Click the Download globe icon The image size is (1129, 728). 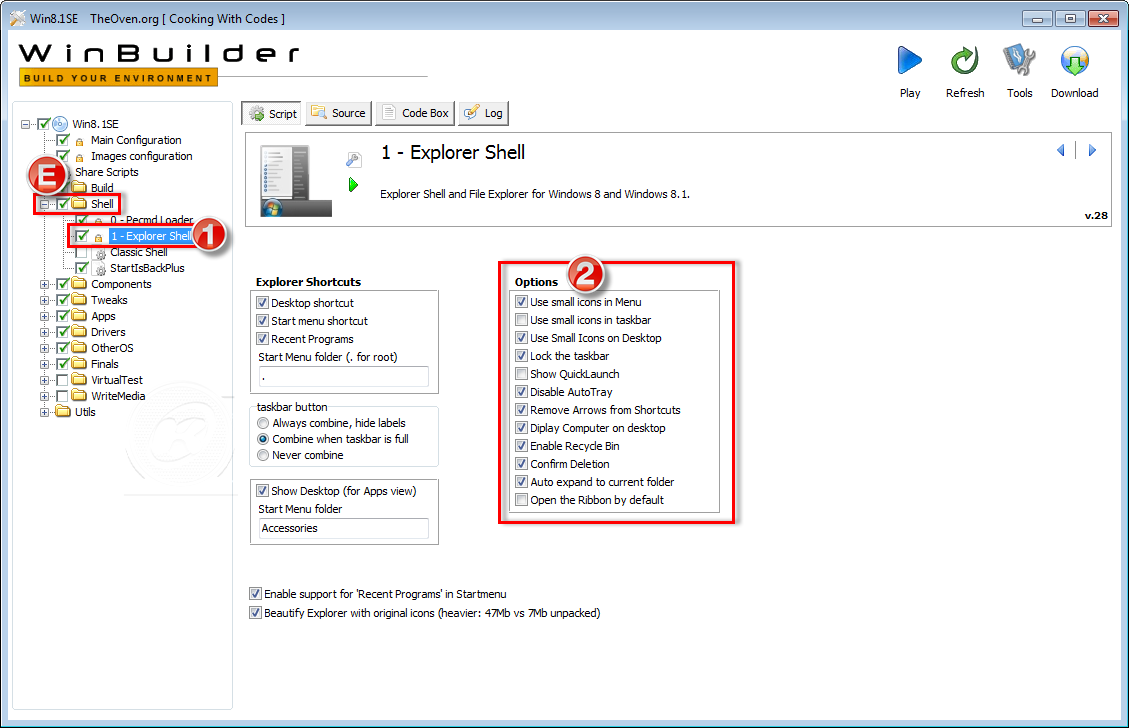[x=1074, y=61]
